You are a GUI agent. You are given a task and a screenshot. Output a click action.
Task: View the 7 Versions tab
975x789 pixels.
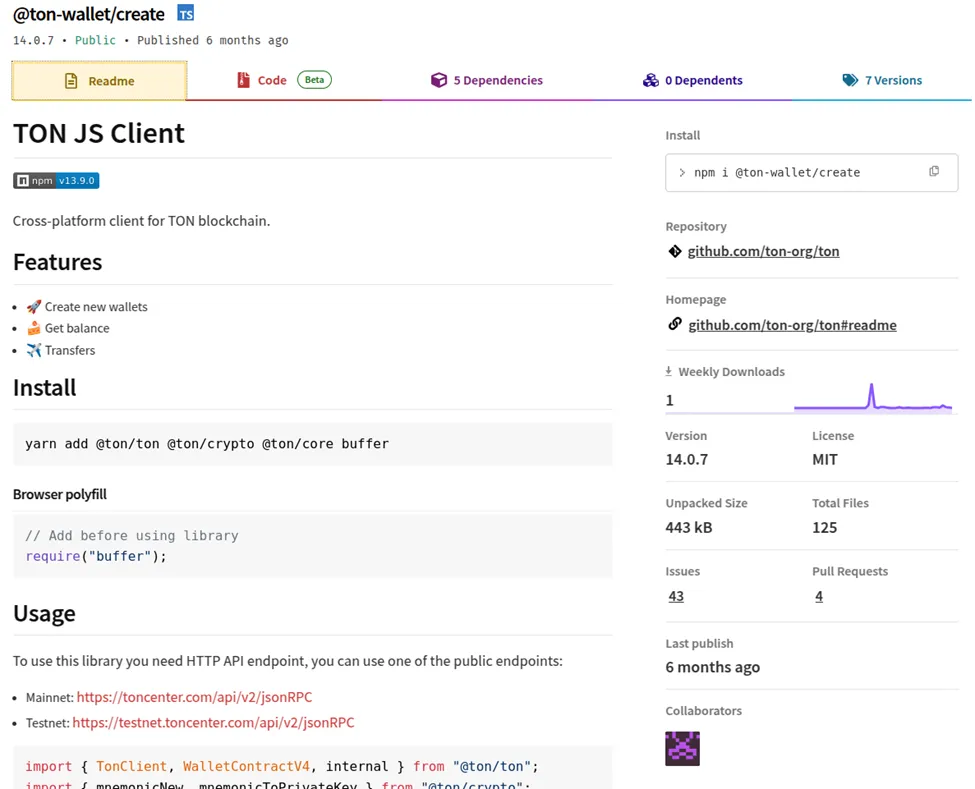(882, 80)
